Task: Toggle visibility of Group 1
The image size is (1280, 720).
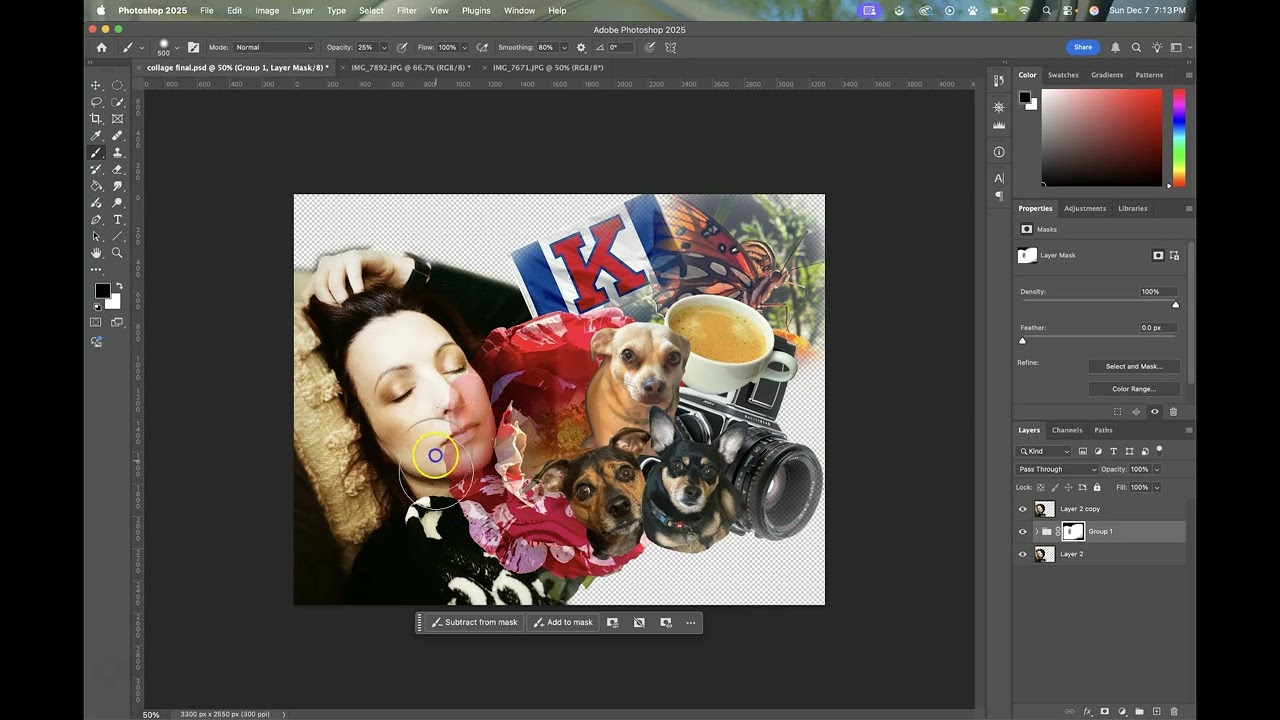Action: (1022, 531)
